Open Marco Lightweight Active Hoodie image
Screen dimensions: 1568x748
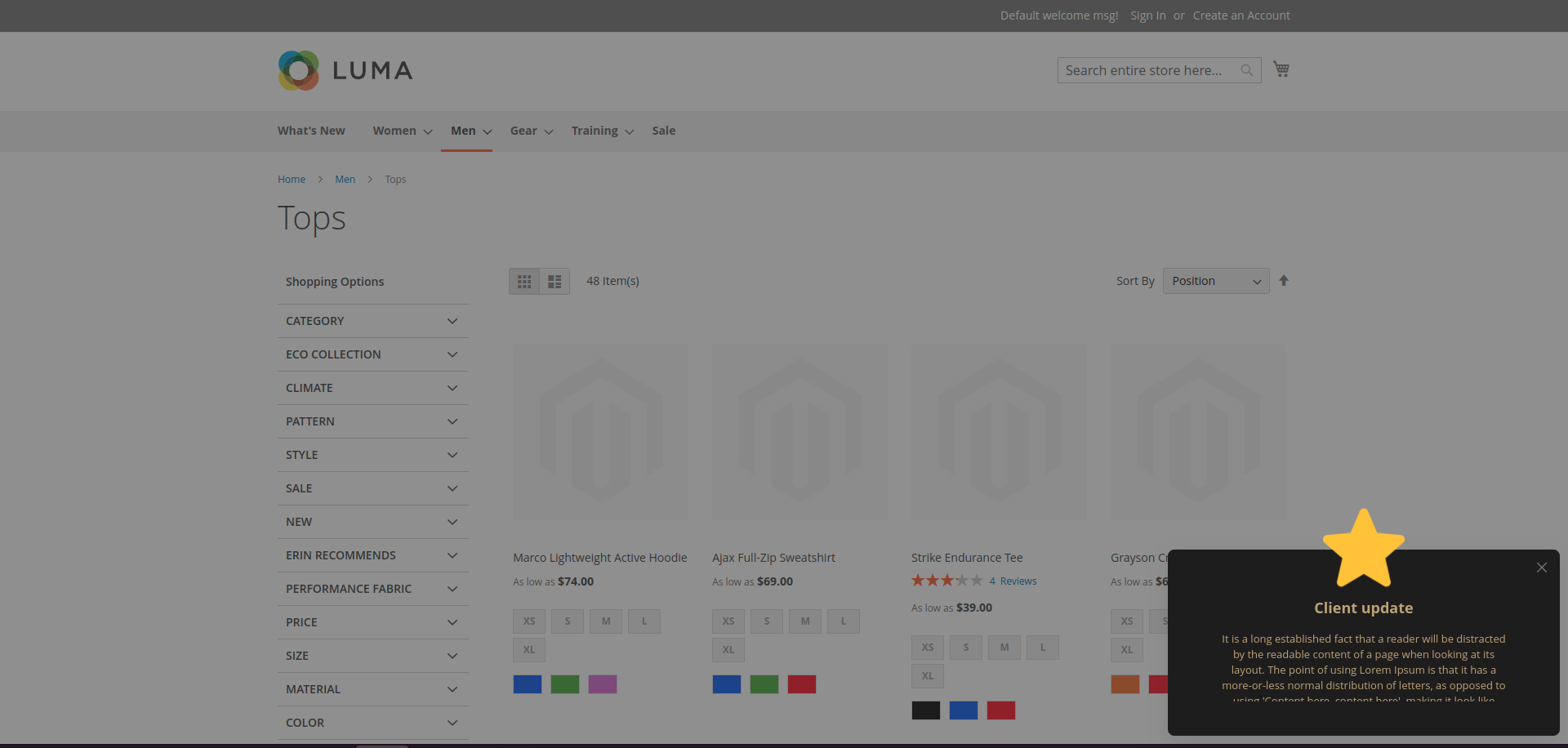click(x=600, y=432)
